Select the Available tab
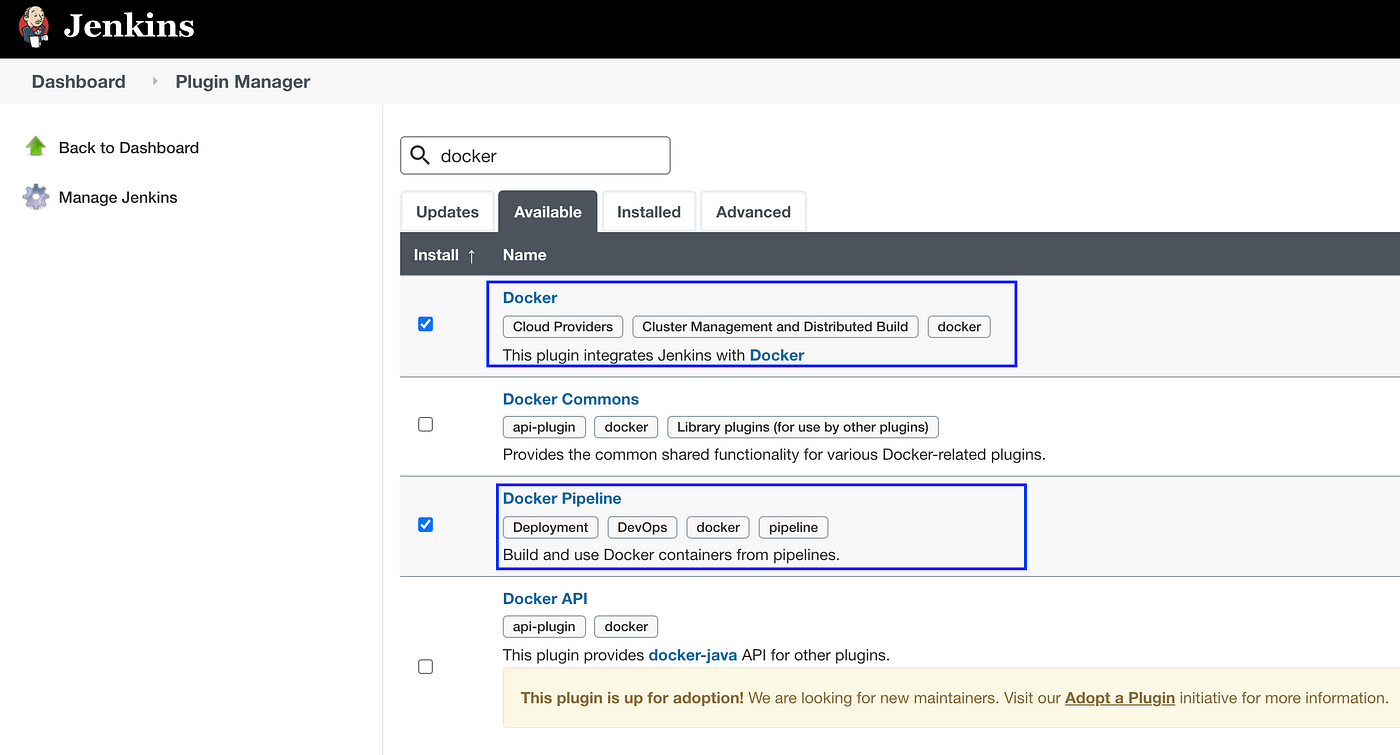The image size is (1400, 755). point(548,212)
